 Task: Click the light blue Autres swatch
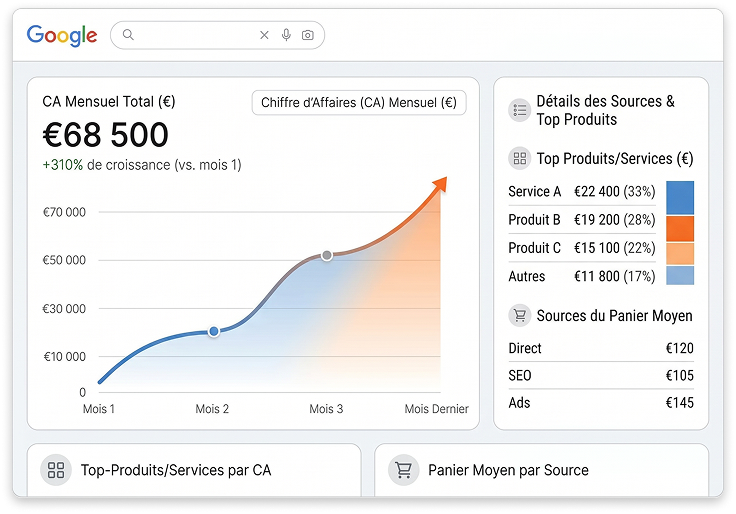point(680,276)
